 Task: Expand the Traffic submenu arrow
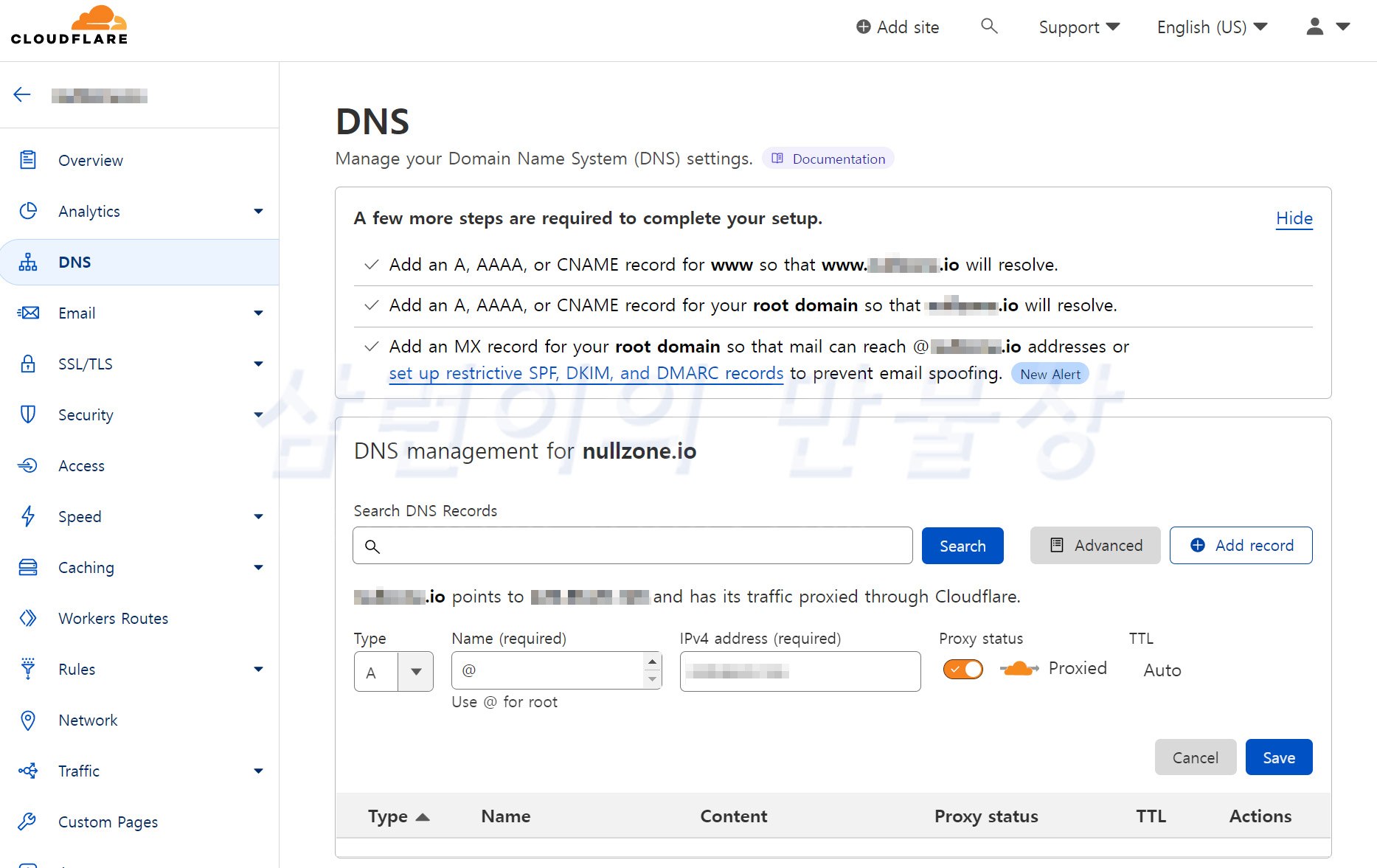pyautogui.click(x=258, y=771)
